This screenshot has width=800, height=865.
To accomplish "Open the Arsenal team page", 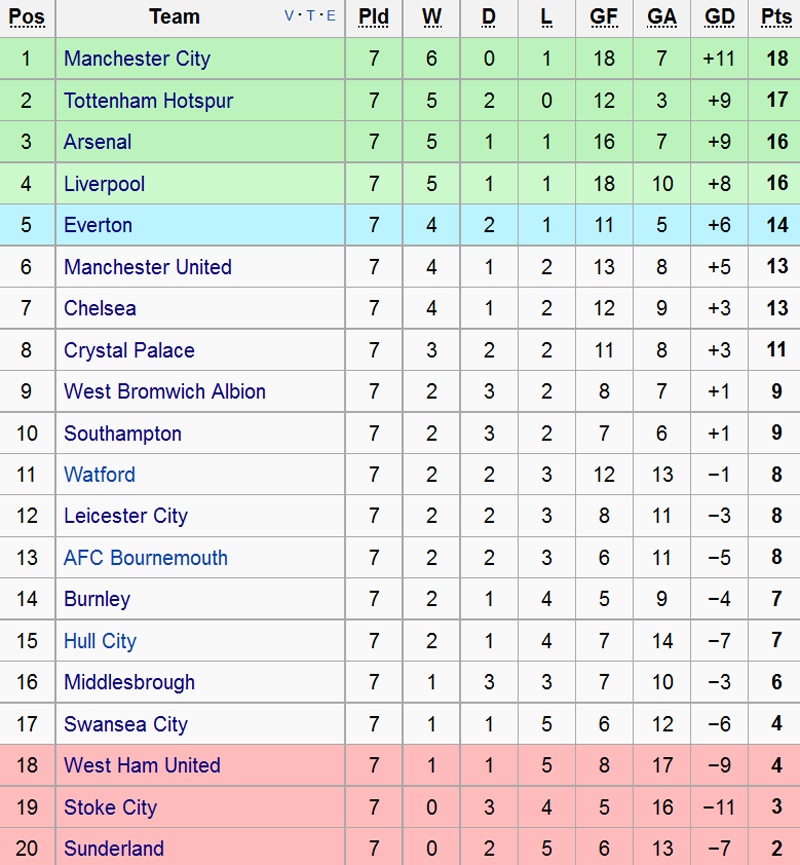I will pos(97,142).
